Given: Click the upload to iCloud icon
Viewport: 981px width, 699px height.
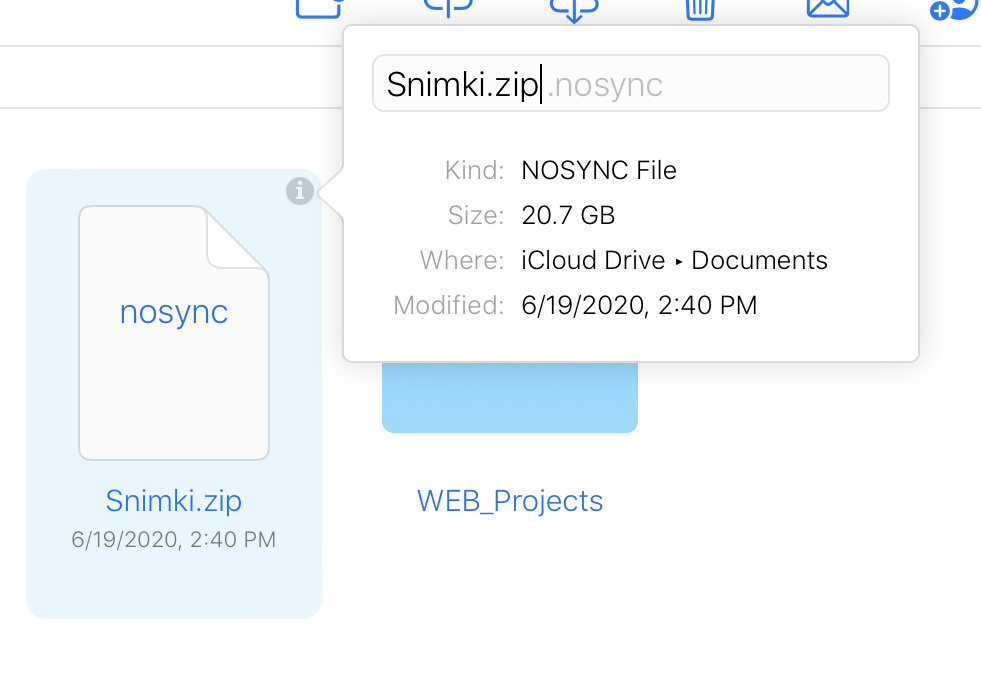Looking at the screenshot, I should 448,8.
